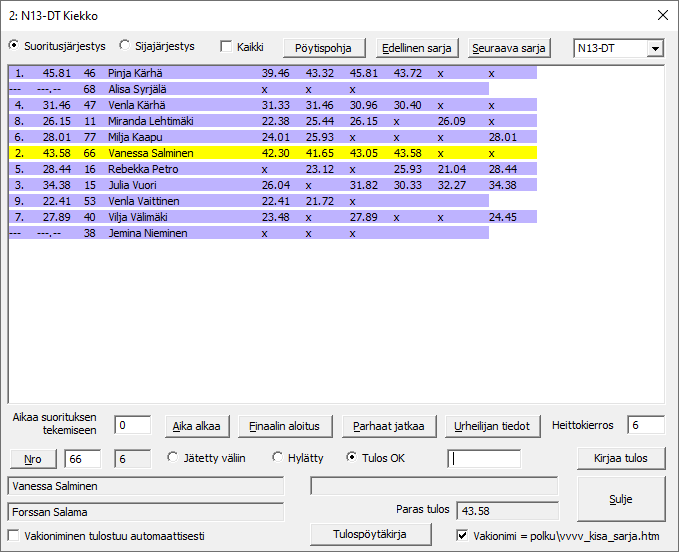
Task: Open Urheilijan tiedot
Action: [x=494, y=425]
